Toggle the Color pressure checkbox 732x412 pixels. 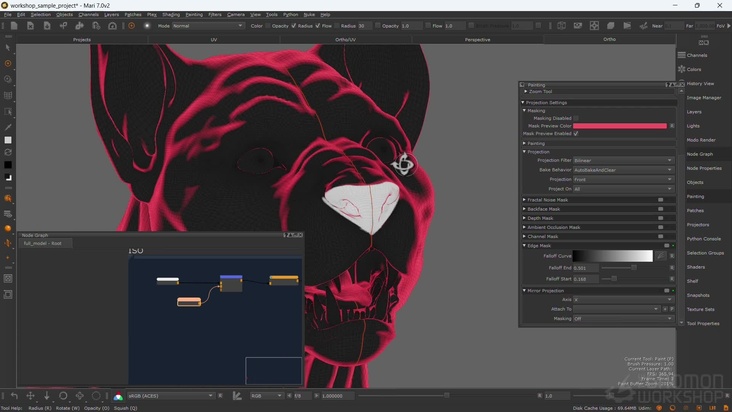[268, 26]
